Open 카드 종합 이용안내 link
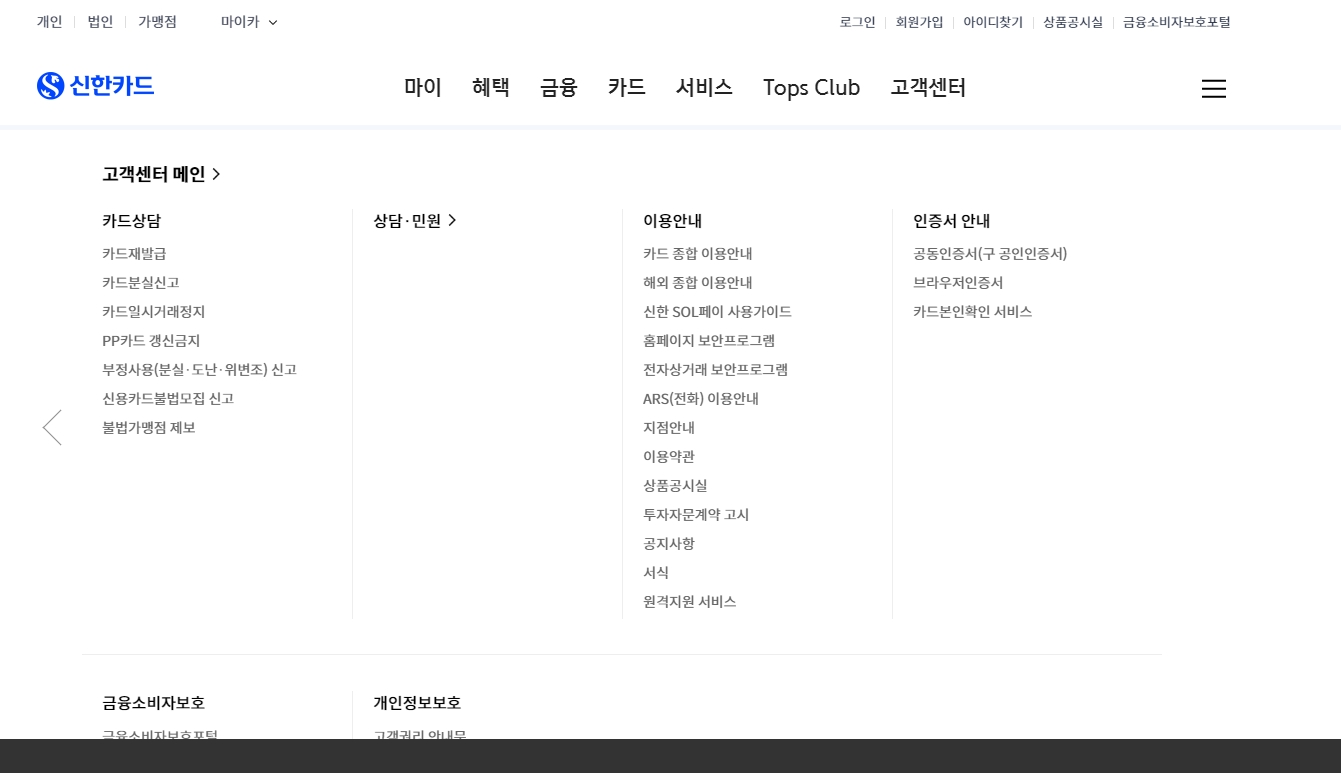Viewport: 1341px width, 773px height. click(x=698, y=254)
